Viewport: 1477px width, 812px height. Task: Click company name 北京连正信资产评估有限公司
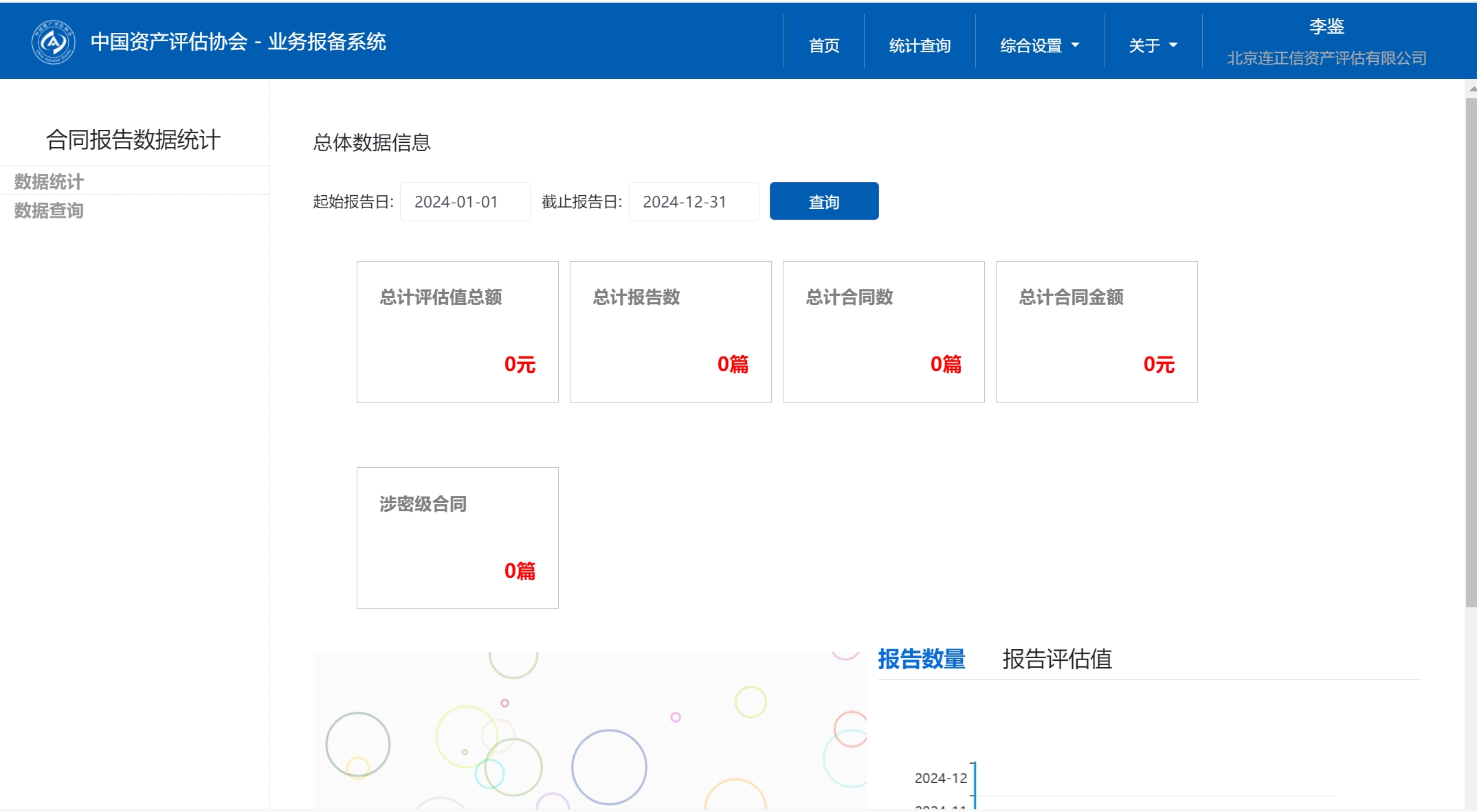pos(1326,58)
